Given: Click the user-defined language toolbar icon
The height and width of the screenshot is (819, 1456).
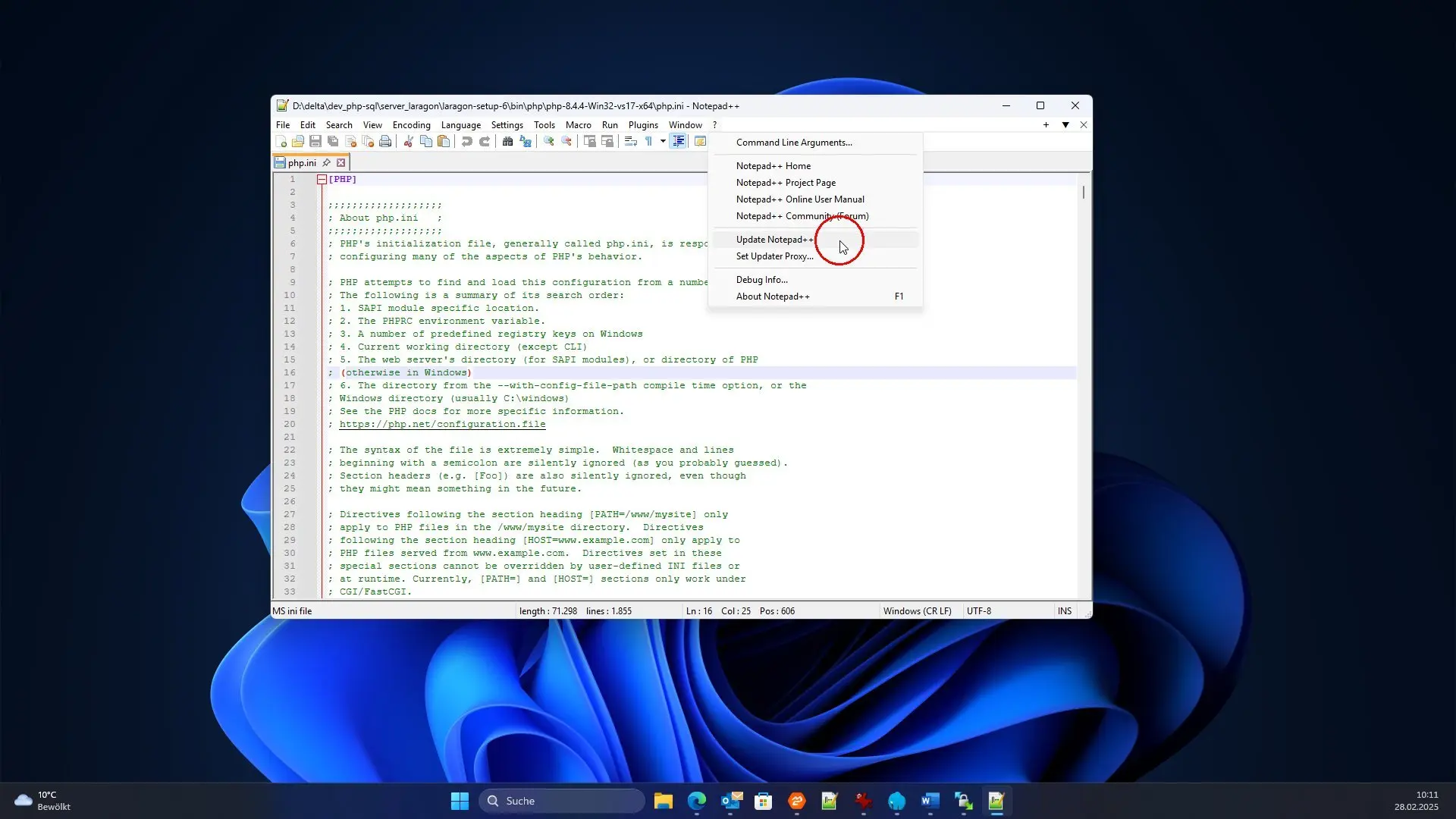Looking at the screenshot, I should pyautogui.click(x=700, y=142).
